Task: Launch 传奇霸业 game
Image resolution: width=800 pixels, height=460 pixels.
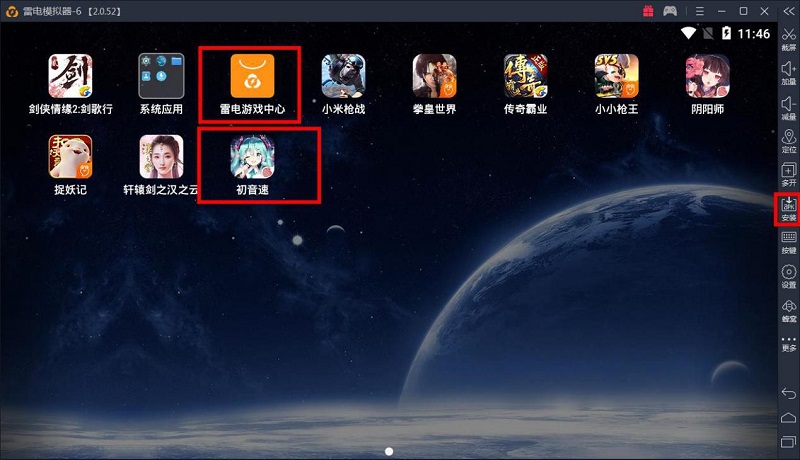Action: click(x=525, y=77)
